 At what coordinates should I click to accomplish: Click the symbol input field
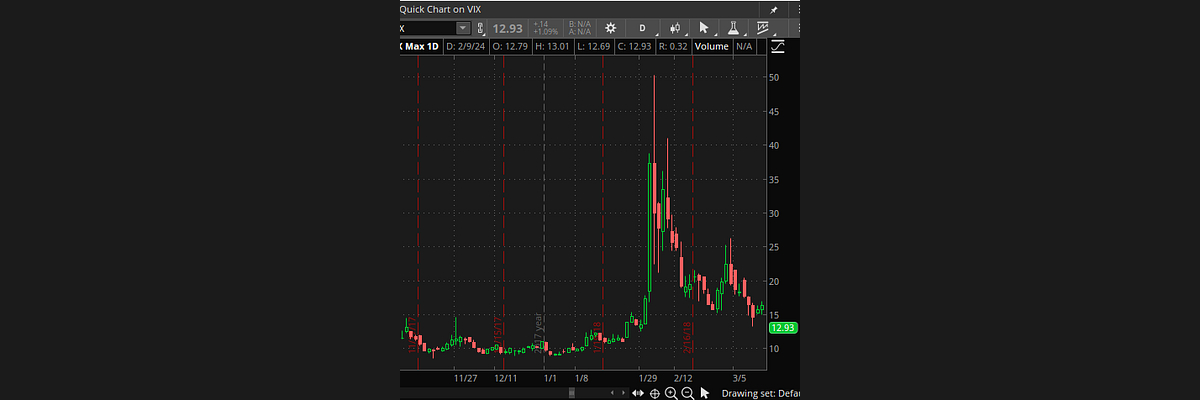click(x=428, y=28)
